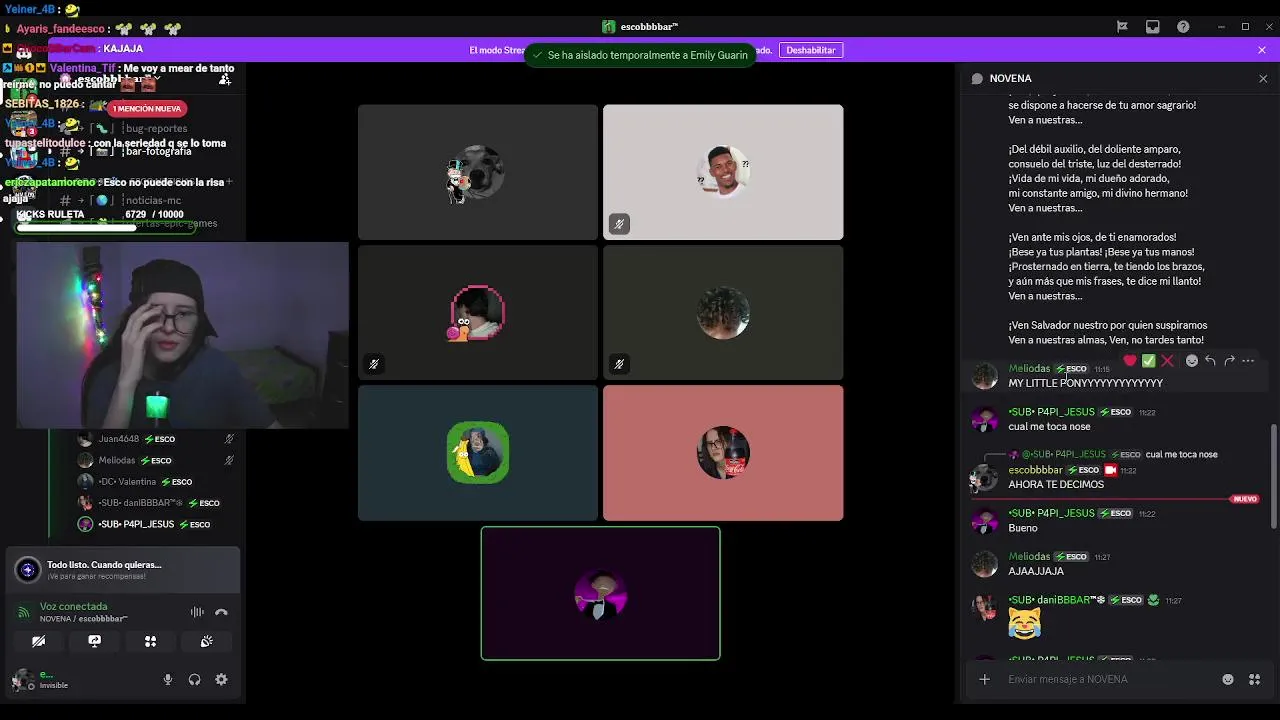Viewport: 1280px width, 720px height.
Task: React with the green checkmark emoji
Action: pyautogui.click(x=1149, y=361)
